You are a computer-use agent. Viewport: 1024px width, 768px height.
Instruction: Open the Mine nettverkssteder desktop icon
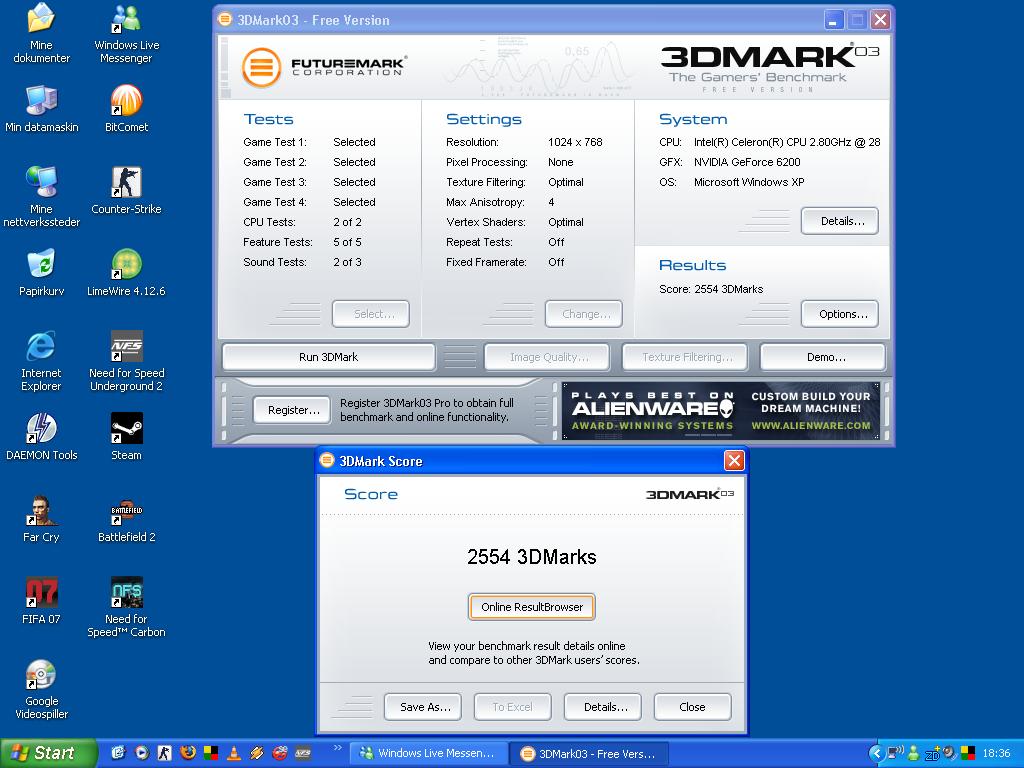click(x=41, y=196)
